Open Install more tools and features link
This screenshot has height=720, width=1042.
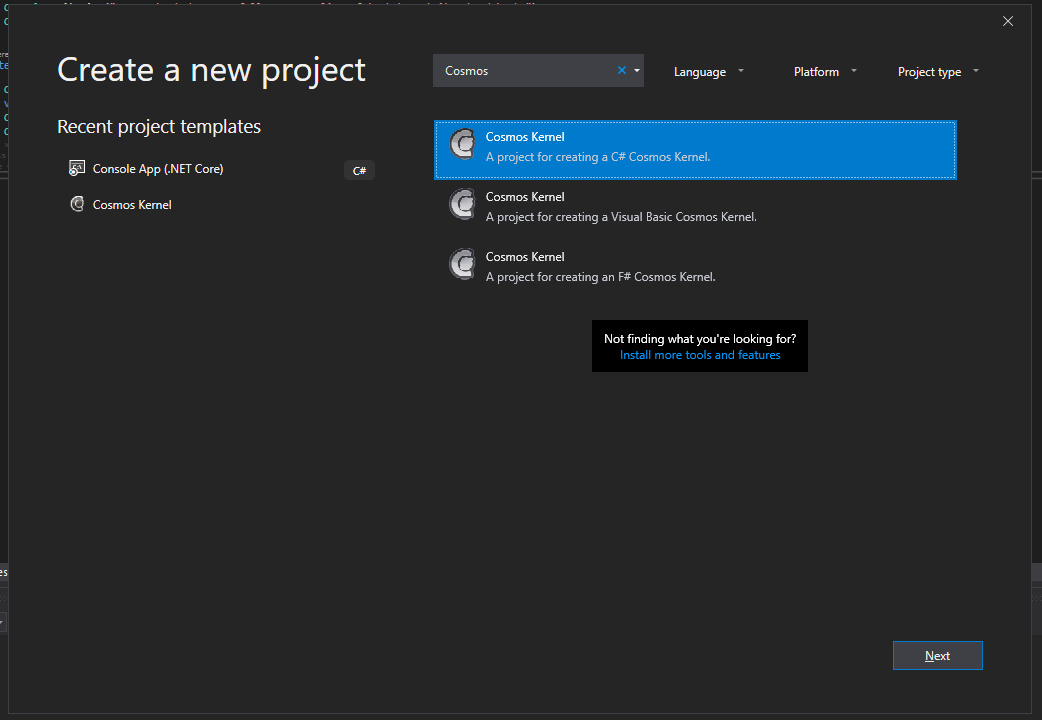point(700,355)
